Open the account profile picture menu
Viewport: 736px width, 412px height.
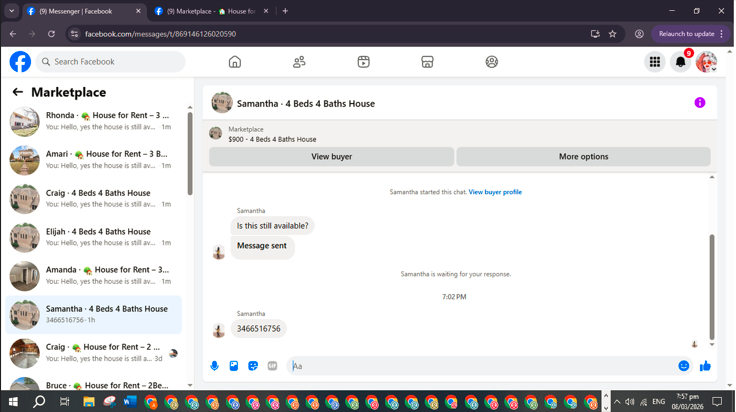coord(706,62)
